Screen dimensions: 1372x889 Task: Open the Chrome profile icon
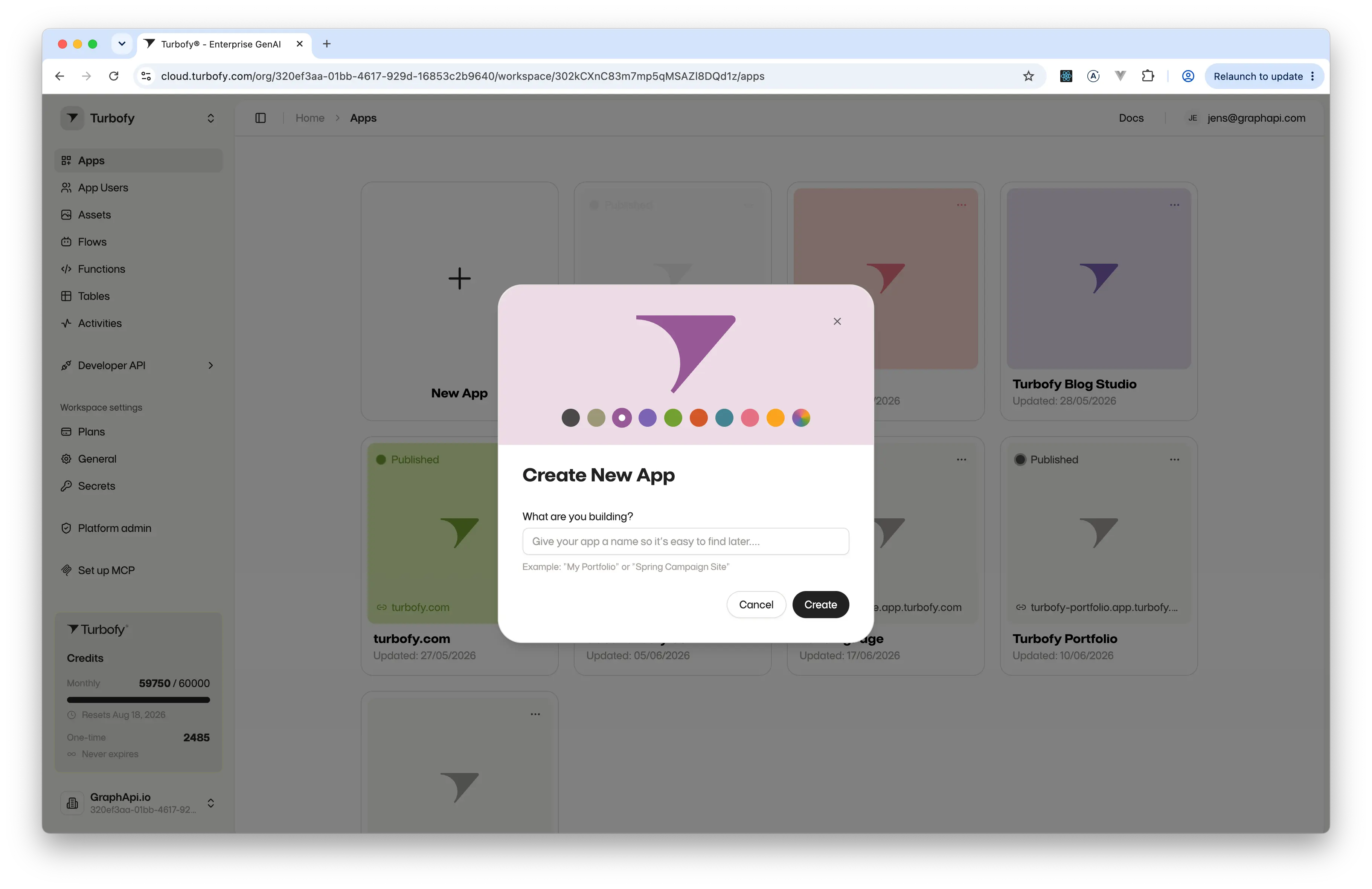pyautogui.click(x=1188, y=76)
